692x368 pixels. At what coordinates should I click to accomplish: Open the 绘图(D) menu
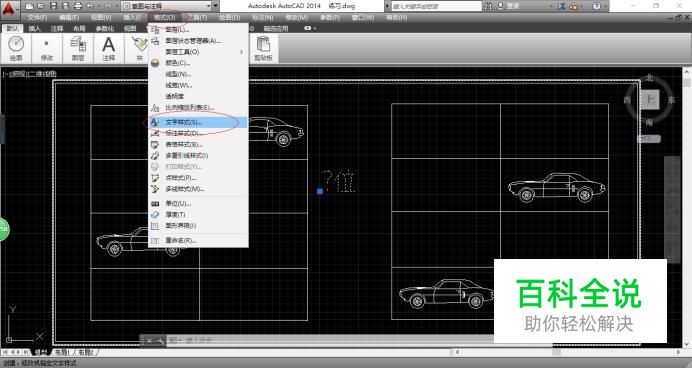[x=229, y=18]
